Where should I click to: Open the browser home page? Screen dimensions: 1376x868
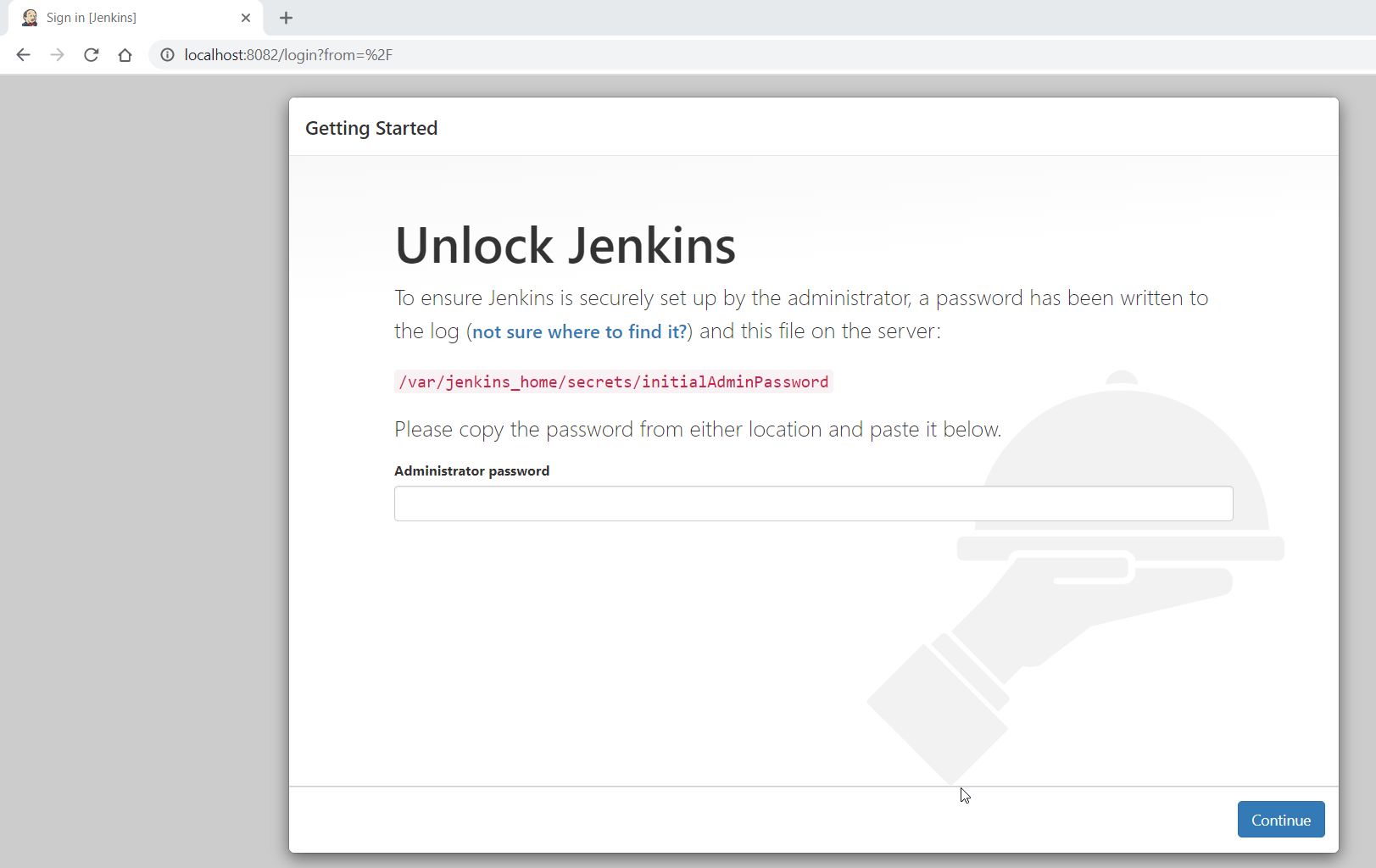pos(125,55)
